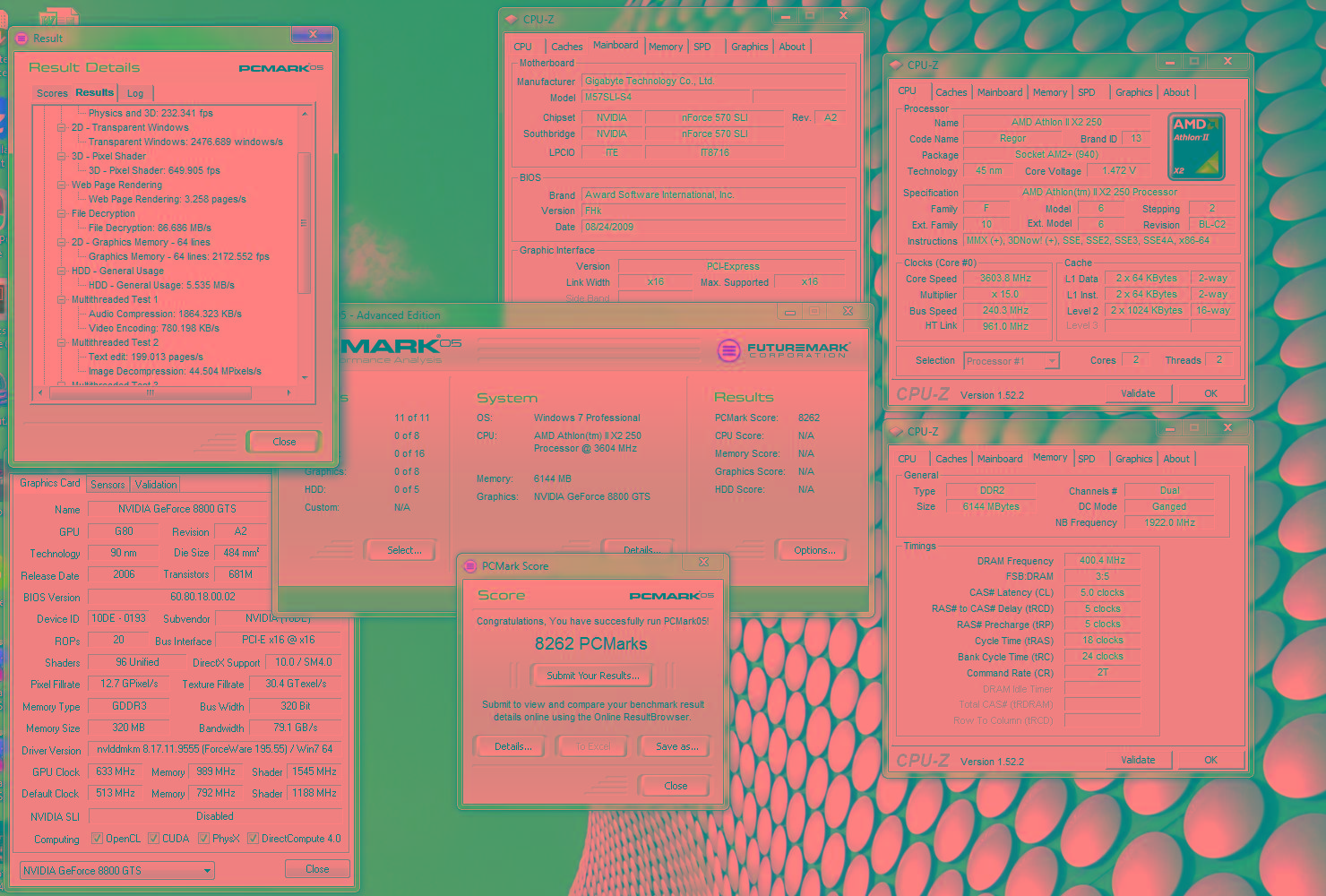
Task: Toggle the PhysX computing checkbox
Action: tap(204, 839)
